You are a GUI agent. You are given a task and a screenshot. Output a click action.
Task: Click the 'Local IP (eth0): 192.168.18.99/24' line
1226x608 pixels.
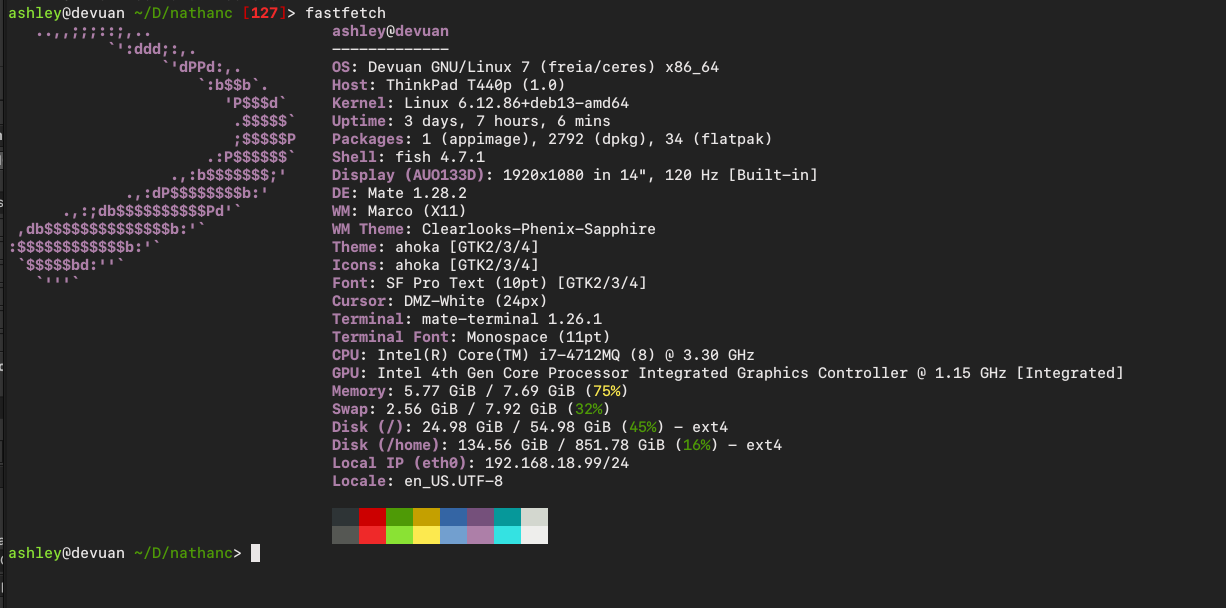coord(480,463)
